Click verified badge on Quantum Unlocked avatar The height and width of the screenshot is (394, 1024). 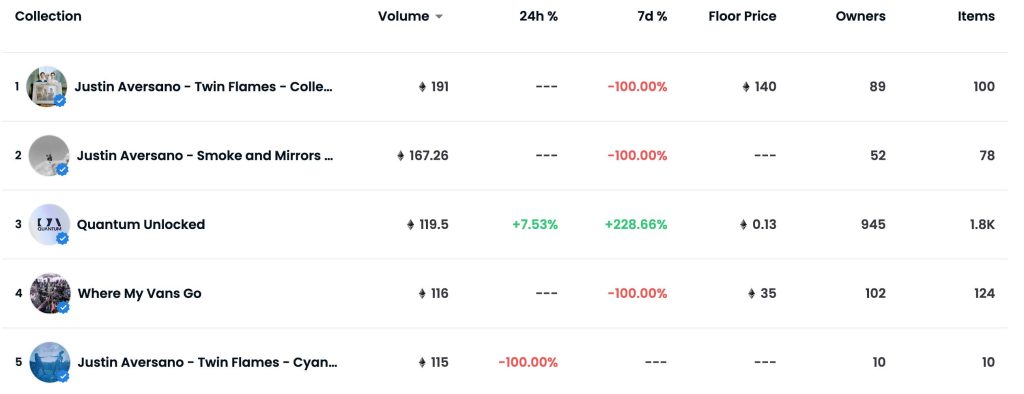62,238
